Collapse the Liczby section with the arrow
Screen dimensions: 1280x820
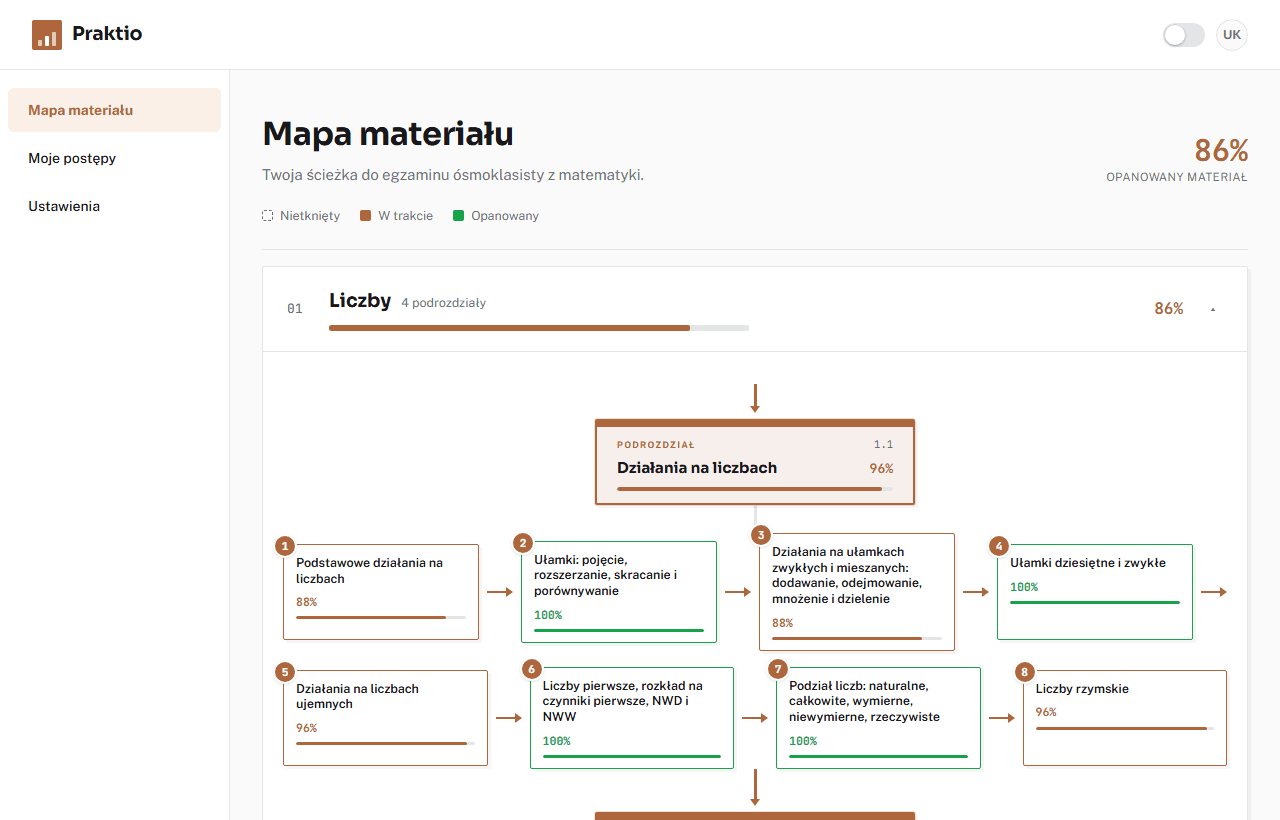pos(1213,309)
